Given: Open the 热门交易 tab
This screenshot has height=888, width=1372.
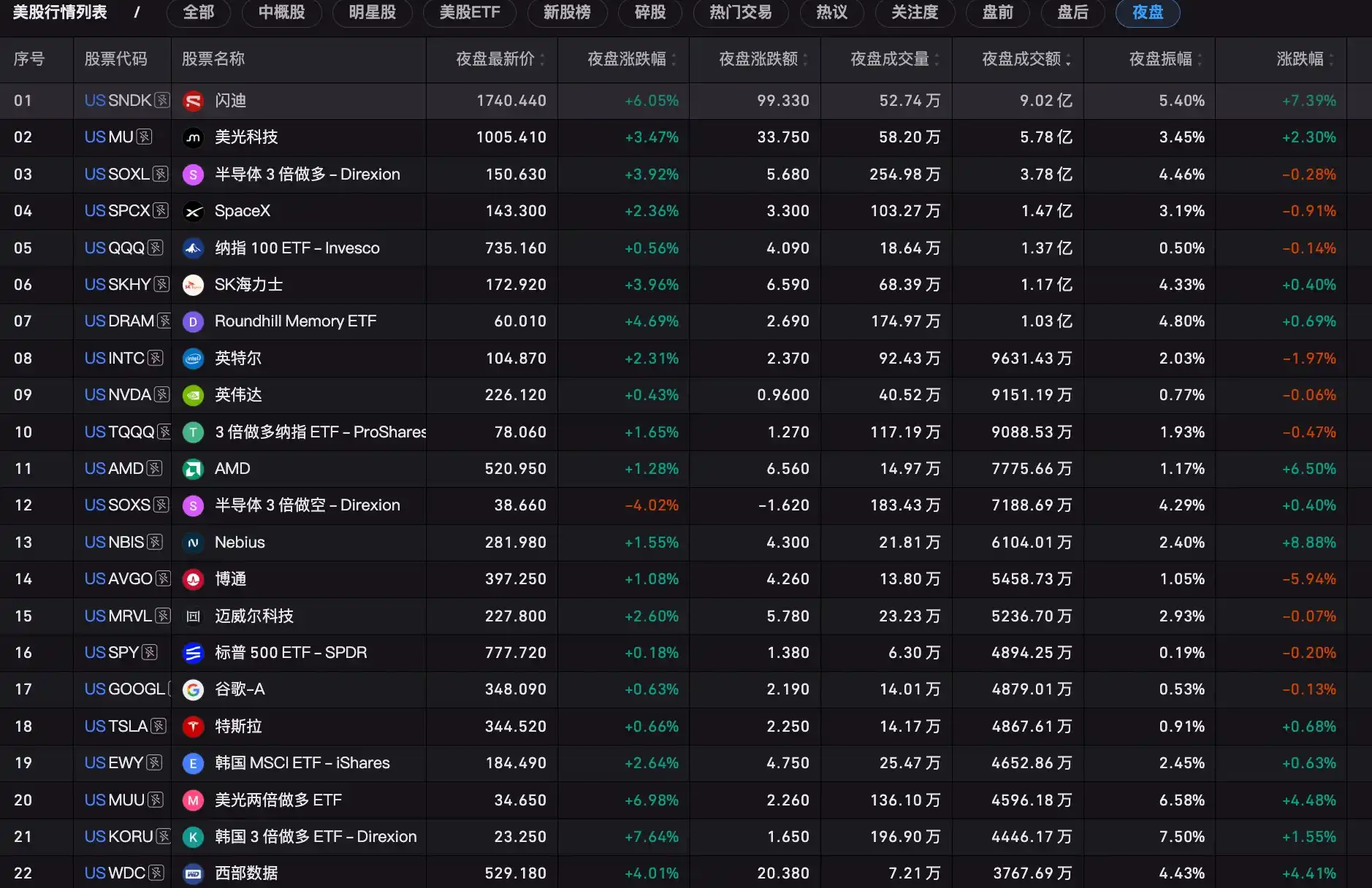Looking at the screenshot, I should click(x=741, y=12).
